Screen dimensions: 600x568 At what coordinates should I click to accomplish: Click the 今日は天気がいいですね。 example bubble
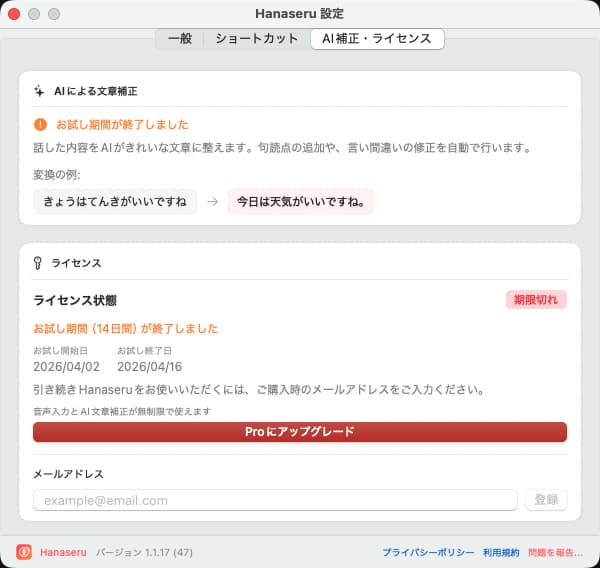click(x=301, y=201)
